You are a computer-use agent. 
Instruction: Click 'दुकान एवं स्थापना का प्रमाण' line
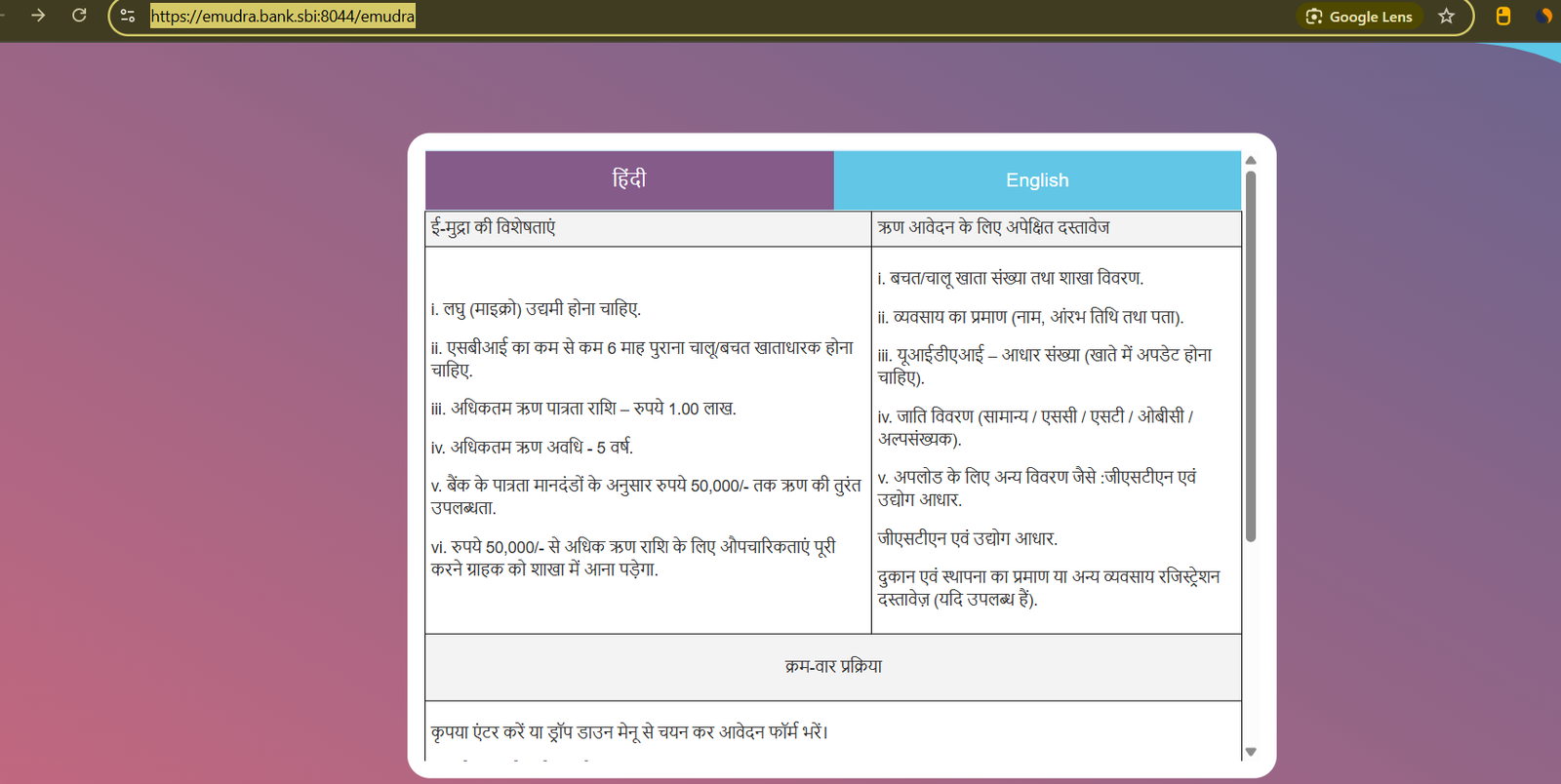click(x=1048, y=588)
